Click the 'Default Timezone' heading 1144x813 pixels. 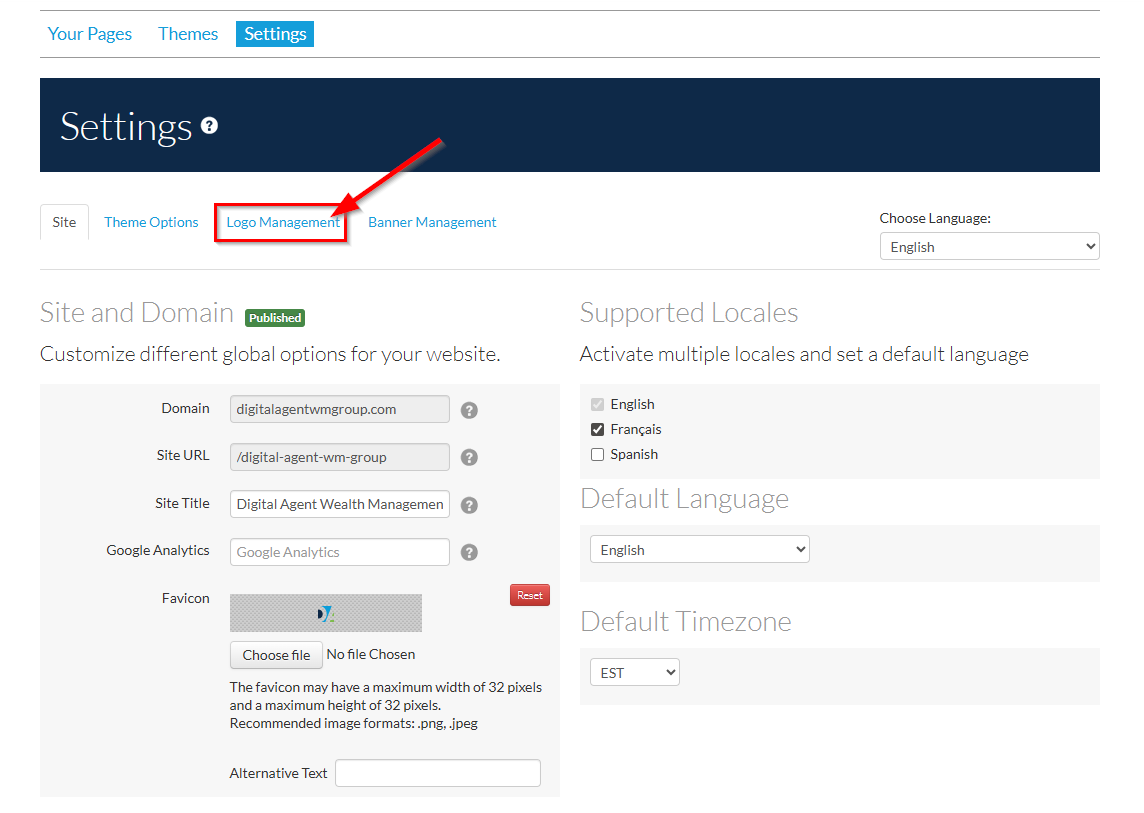click(686, 621)
